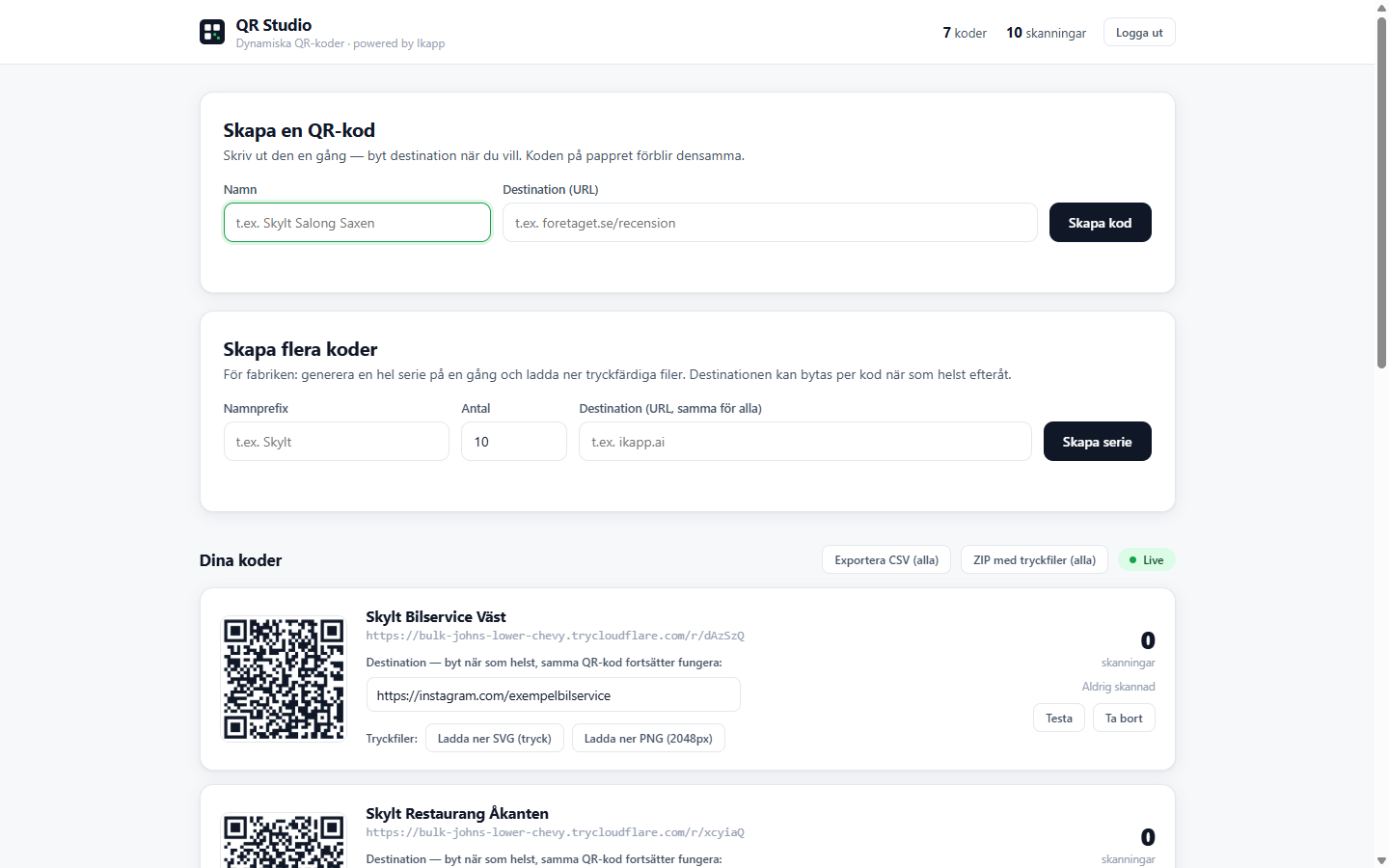Image resolution: width=1389 pixels, height=868 pixels.
Task: Click the Skapa kod button
Action: pyautogui.click(x=1100, y=223)
